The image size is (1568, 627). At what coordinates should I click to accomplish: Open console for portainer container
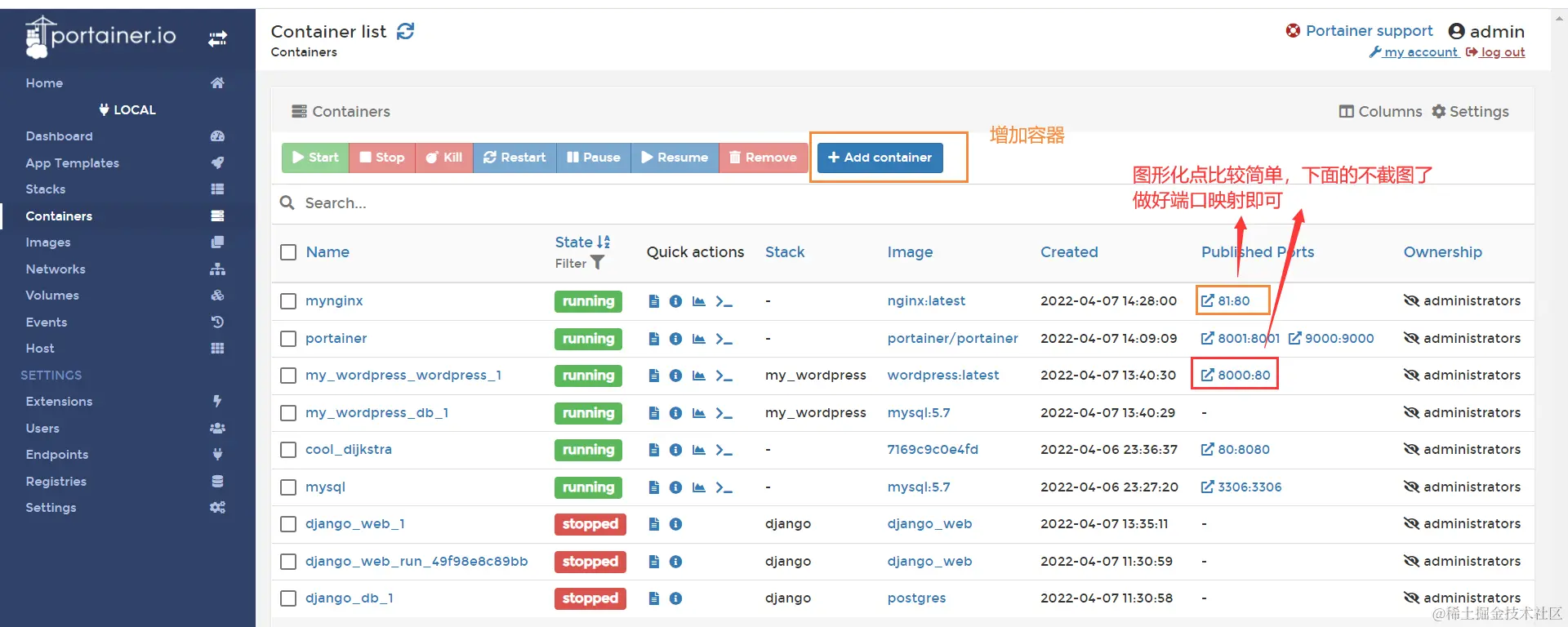tap(724, 339)
